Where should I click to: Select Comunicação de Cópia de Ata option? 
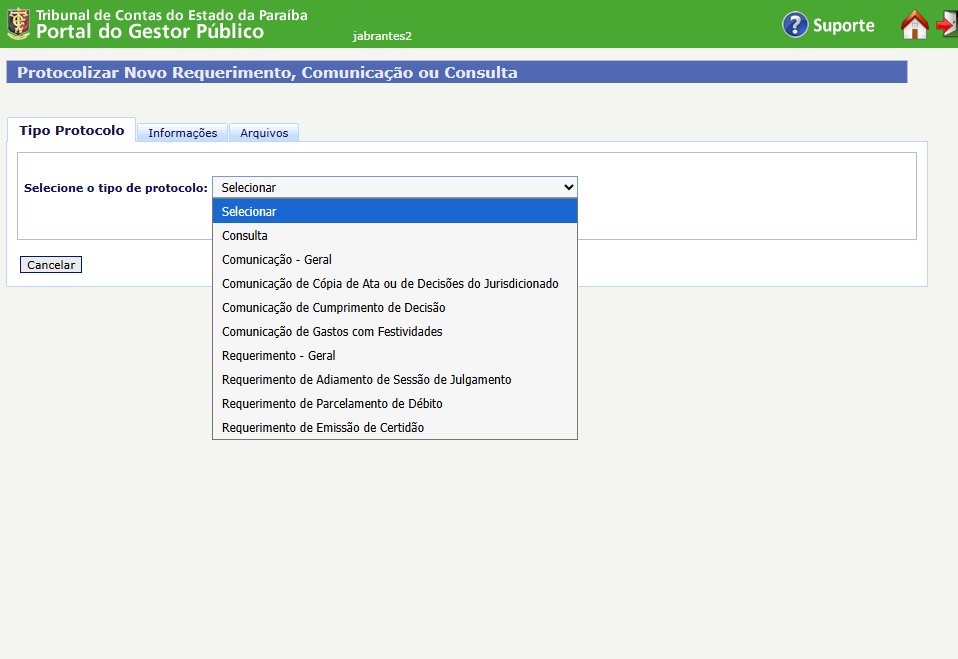(395, 283)
